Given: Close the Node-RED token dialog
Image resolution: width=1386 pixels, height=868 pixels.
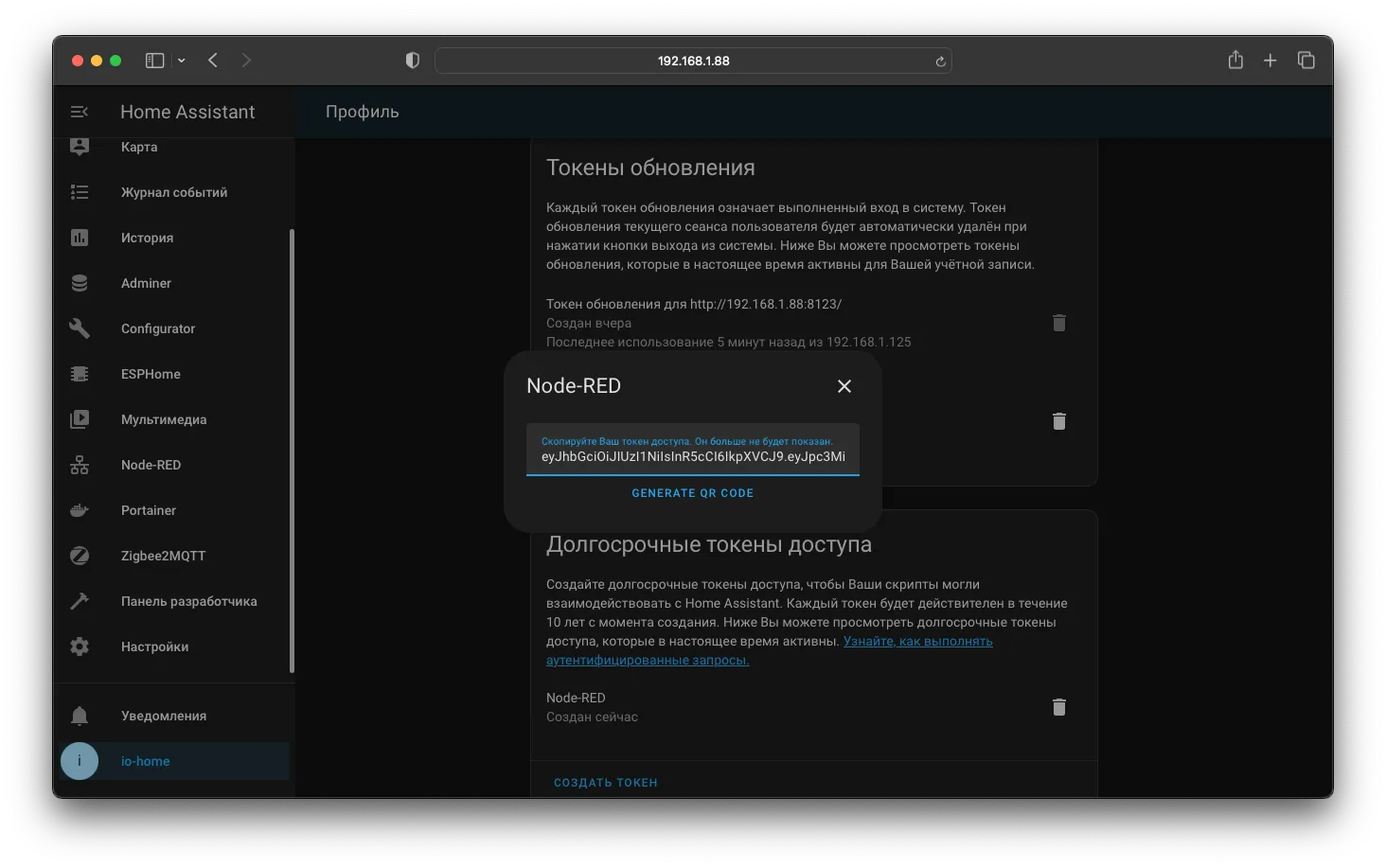Looking at the screenshot, I should click(x=844, y=386).
